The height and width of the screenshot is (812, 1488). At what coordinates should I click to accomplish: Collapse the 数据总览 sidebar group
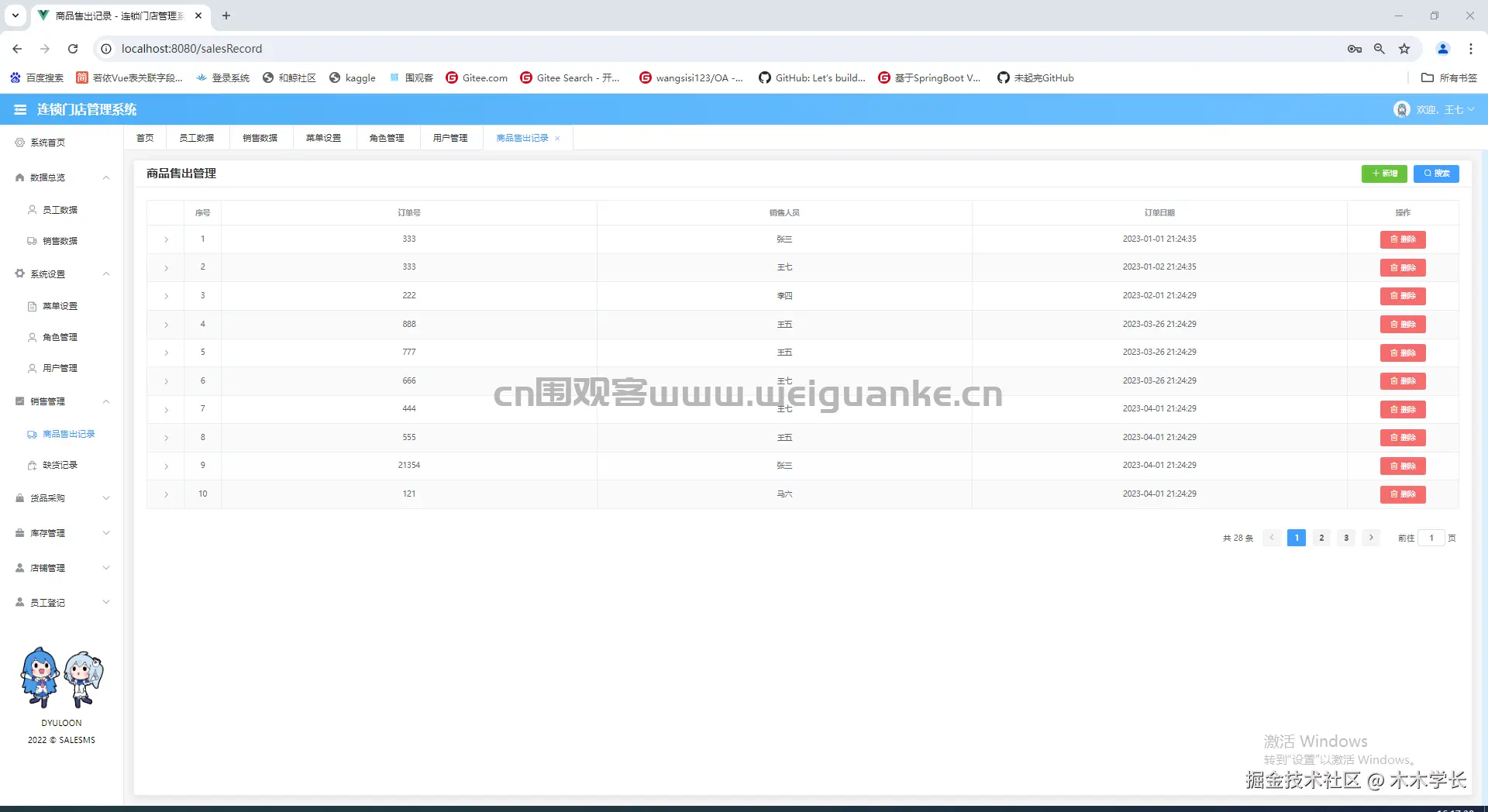pos(62,177)
